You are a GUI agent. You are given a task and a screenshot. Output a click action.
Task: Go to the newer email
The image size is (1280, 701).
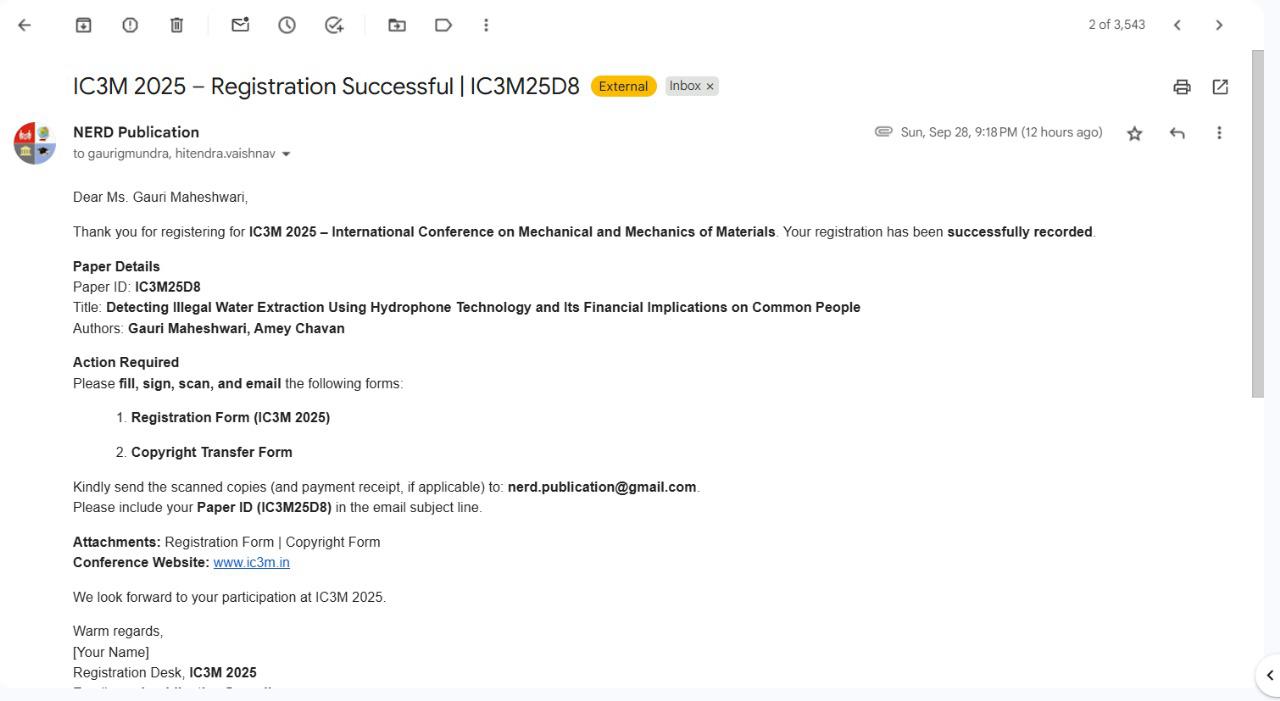[x=1177, y=25]
